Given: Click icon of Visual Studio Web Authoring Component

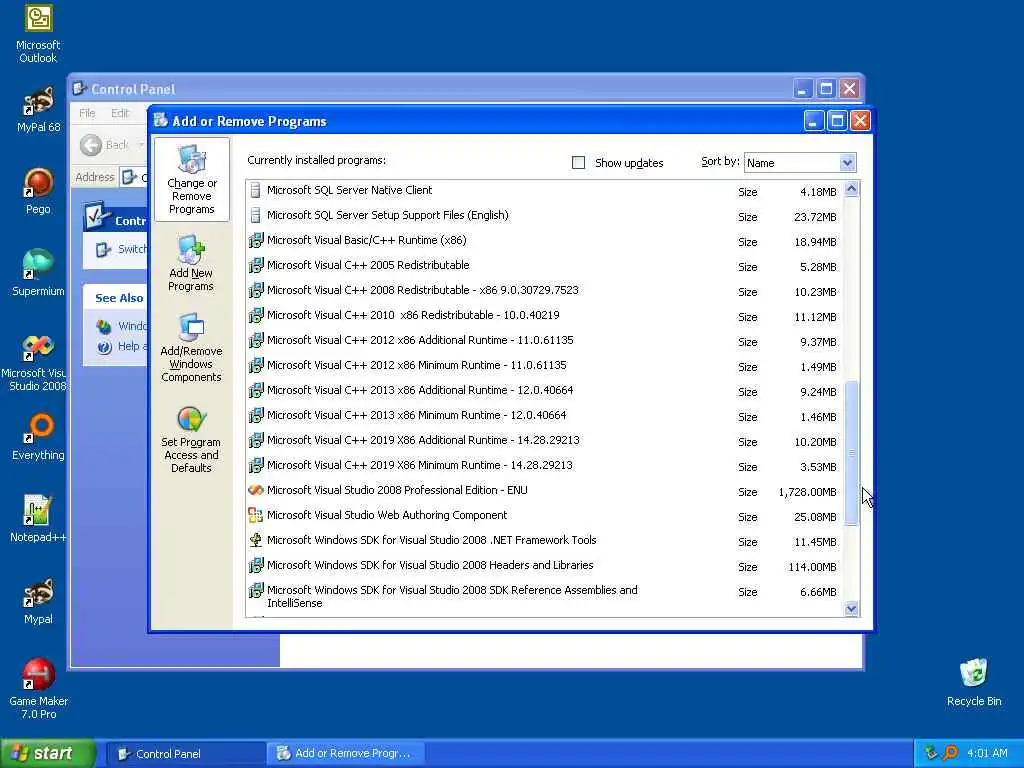Looking at the screenshot, I should (x=255, y=515).
